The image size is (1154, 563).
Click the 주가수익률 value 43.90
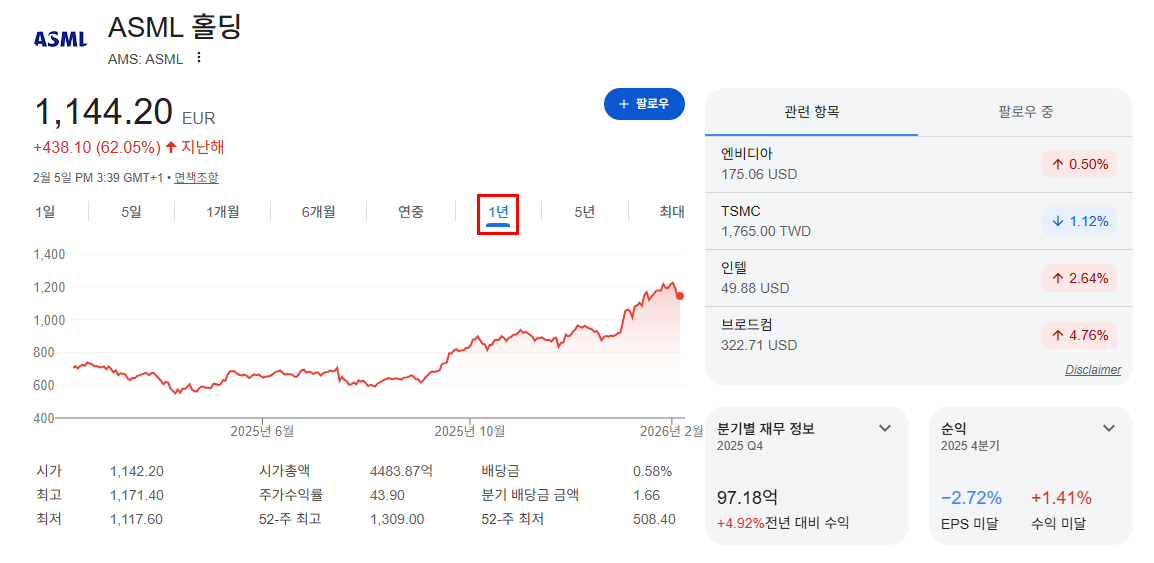click(x=387, y=495)
